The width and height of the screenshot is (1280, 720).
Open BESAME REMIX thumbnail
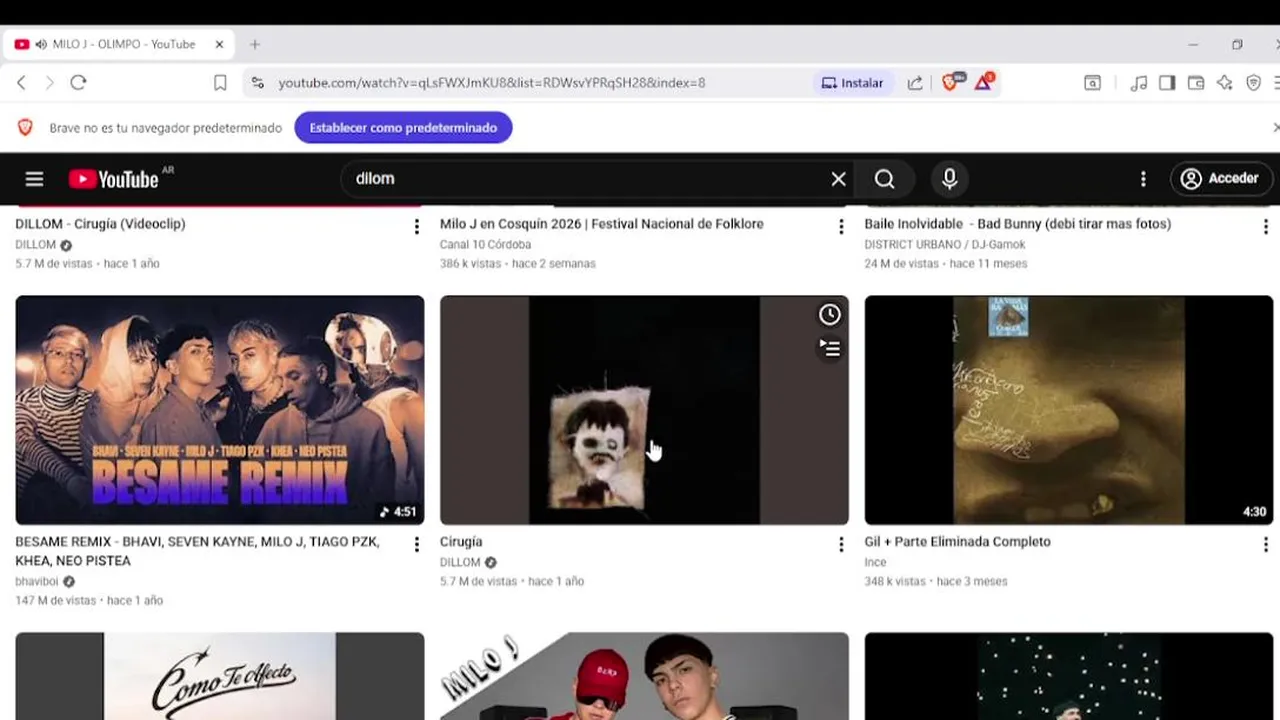(x=220, y=410)
